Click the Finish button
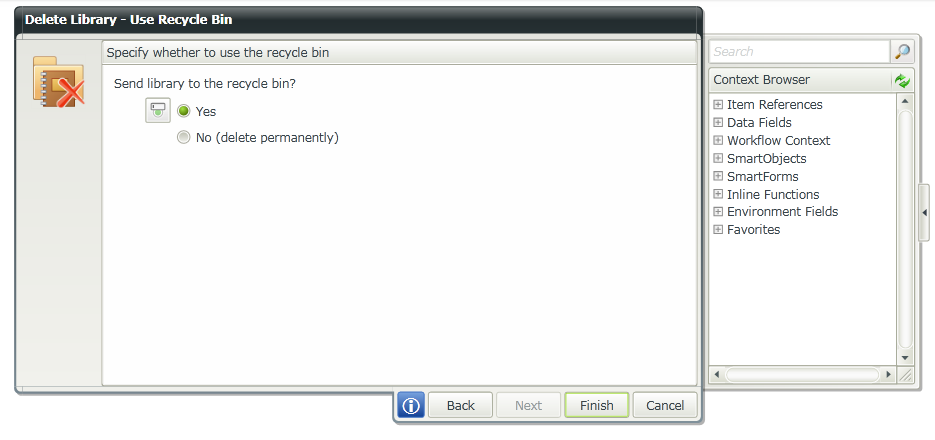 pyautogui.click(x=596, y=405)
